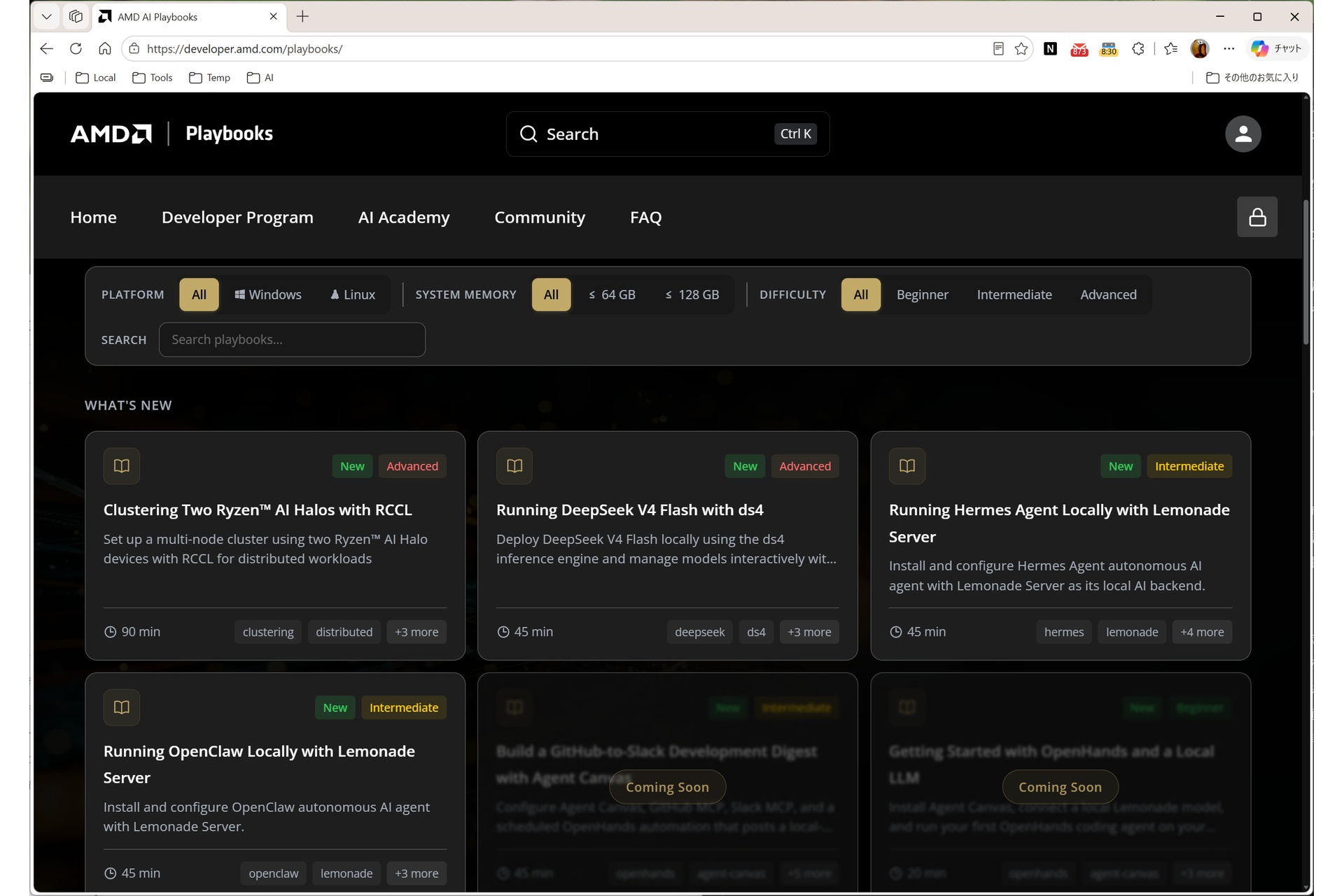
Task: Open Local bookmarks folder
Action: 96,78
